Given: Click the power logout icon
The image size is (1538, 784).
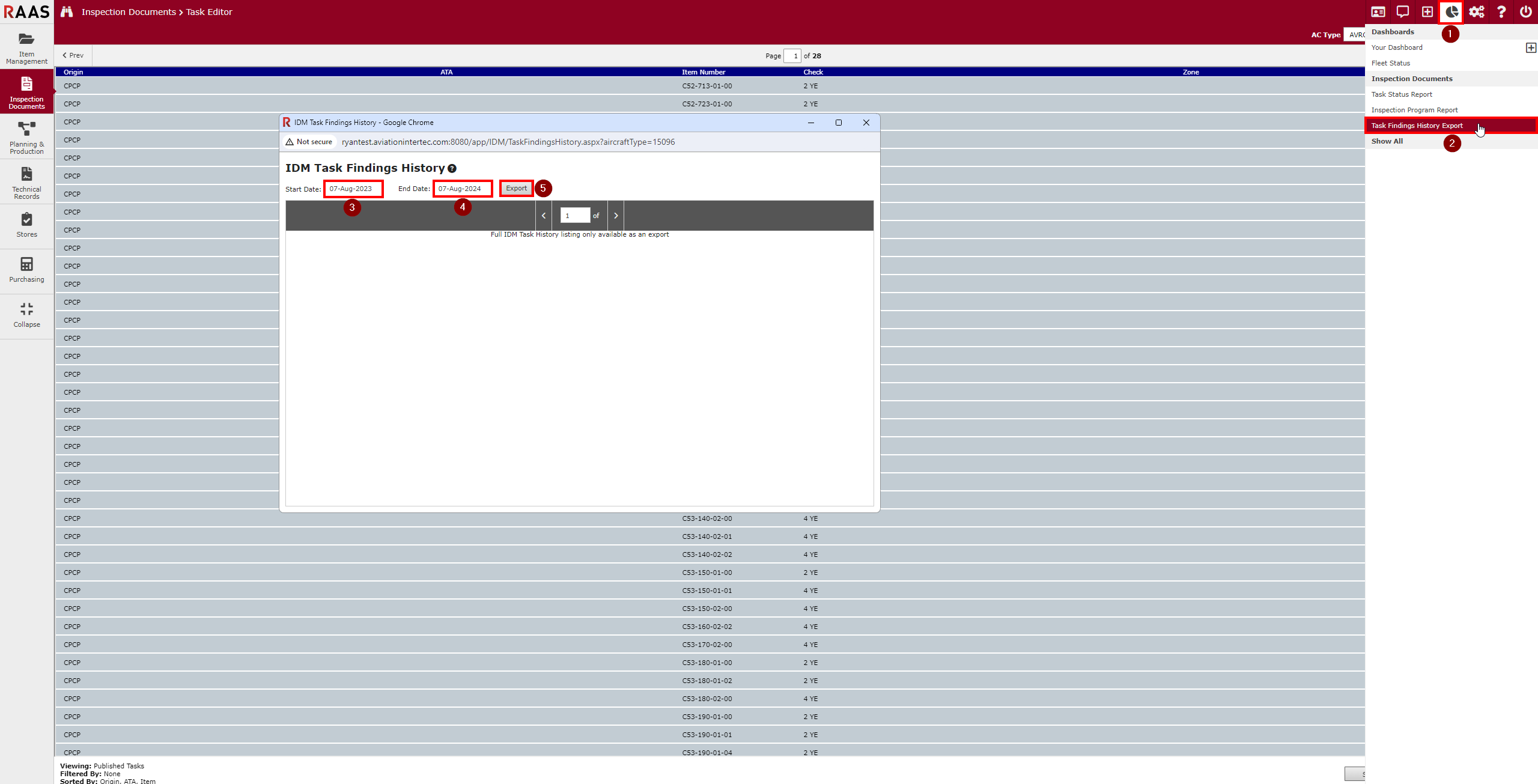Looking at the screenshot, I should click(x=1525, y=12).
